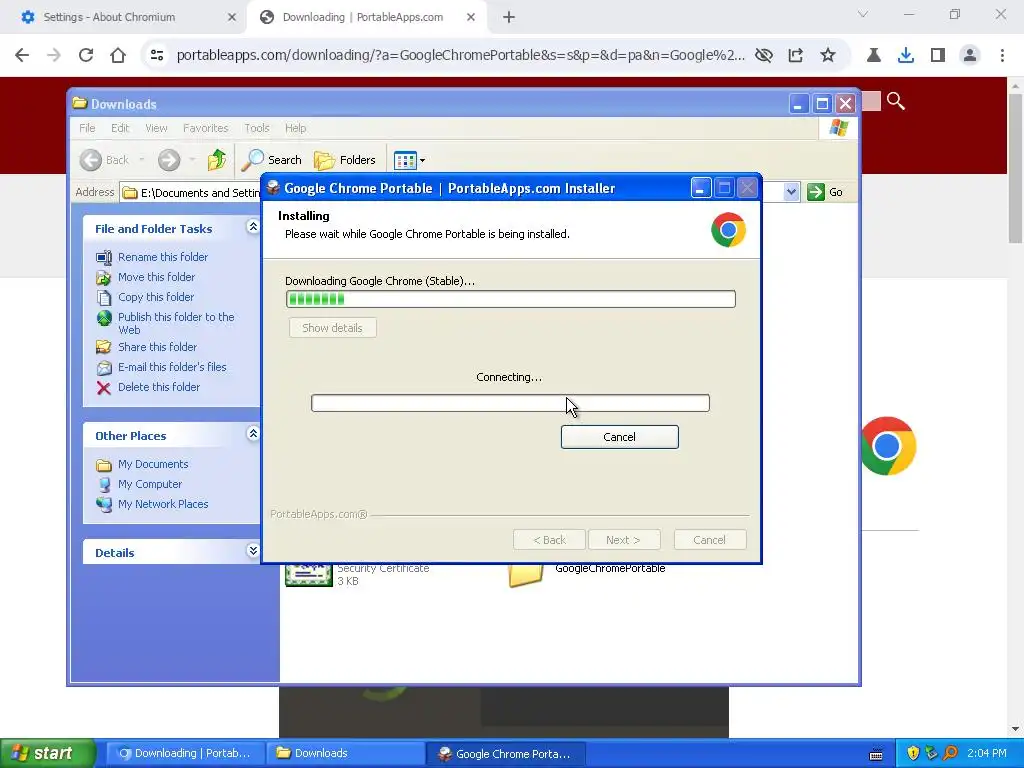Open the Chromium downloads tray

[905, 55]
